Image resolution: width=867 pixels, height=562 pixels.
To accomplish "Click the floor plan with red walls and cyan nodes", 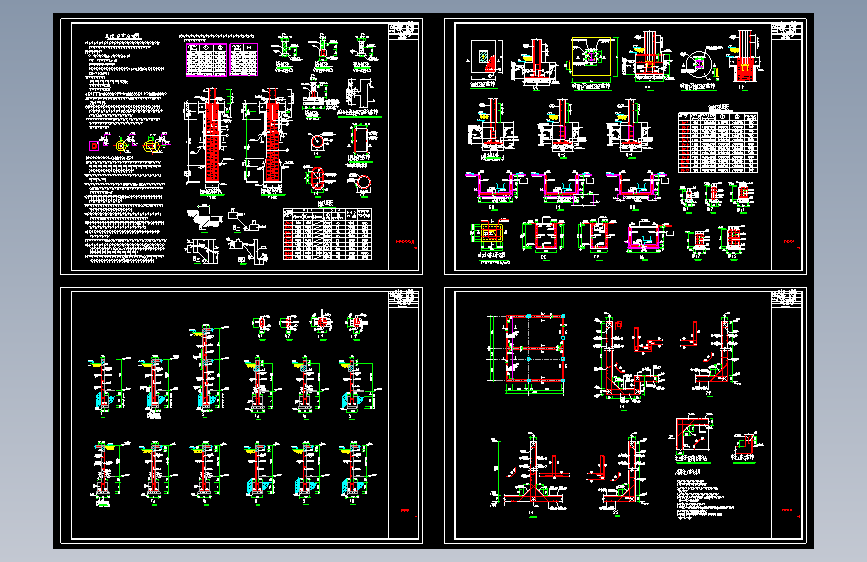I will click(526, 354).
